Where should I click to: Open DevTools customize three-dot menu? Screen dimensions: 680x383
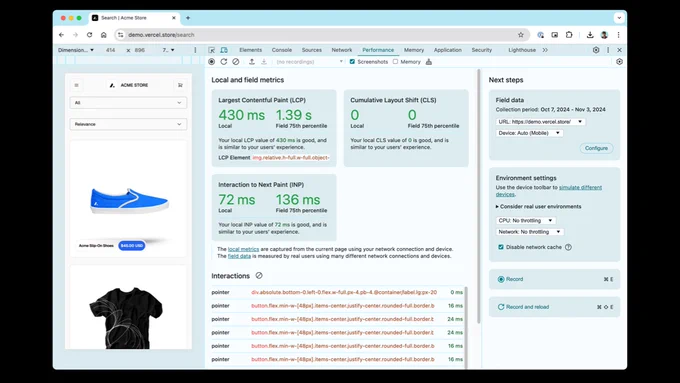click(x=608, y=50)
